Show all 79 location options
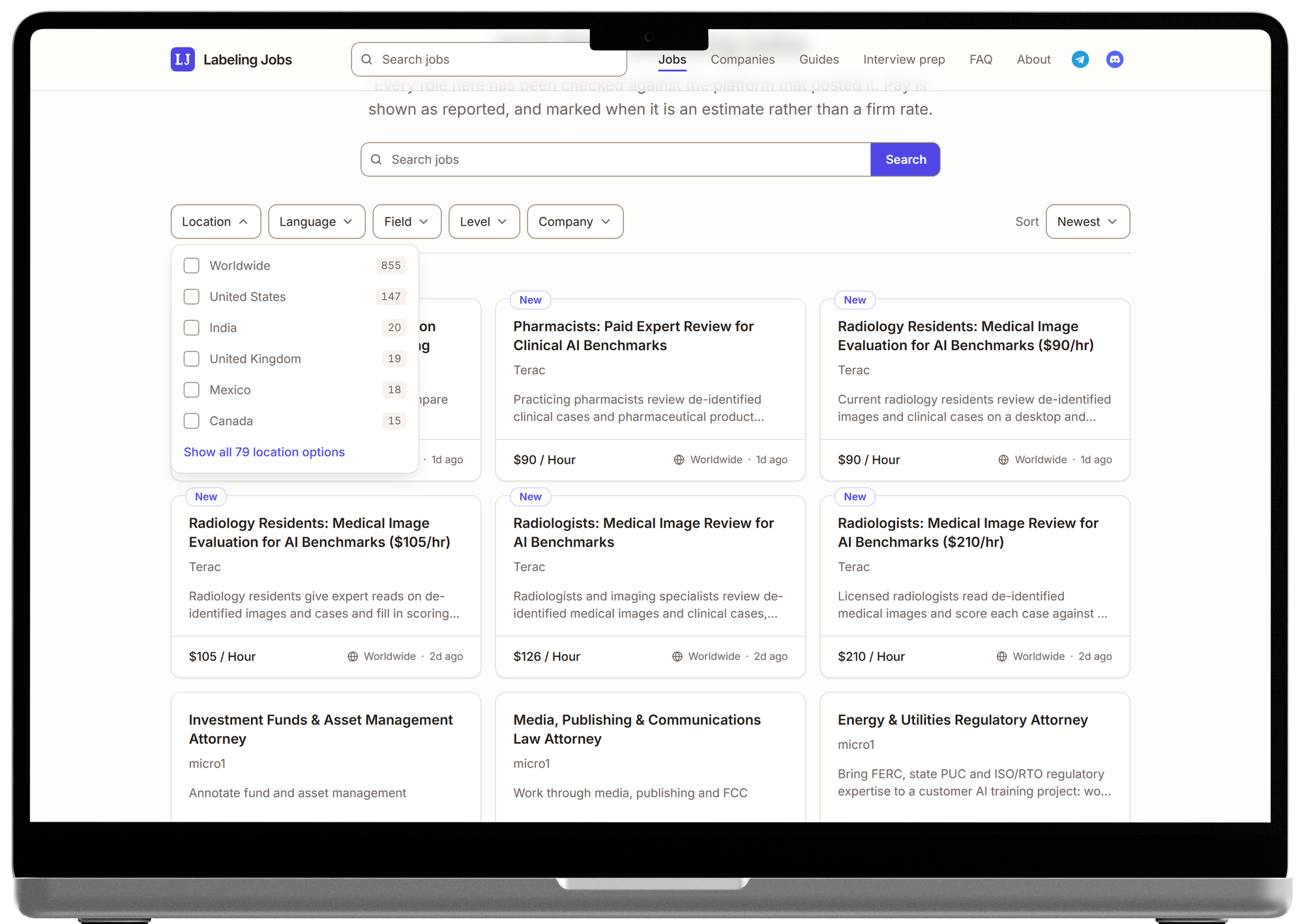 pyautogui.click(x=264, y=452)
